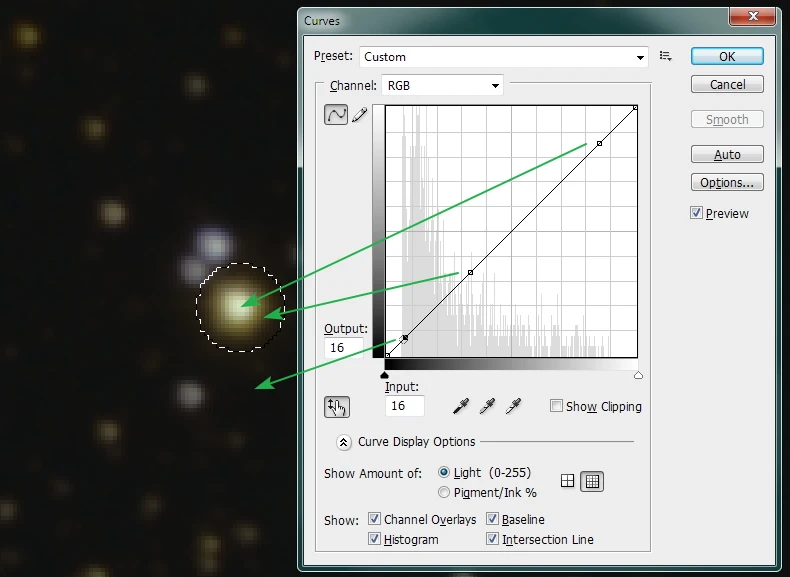790x577 pixels.
Task: Switch to simple 4x4 grid icon
Action: pos(568,481)
